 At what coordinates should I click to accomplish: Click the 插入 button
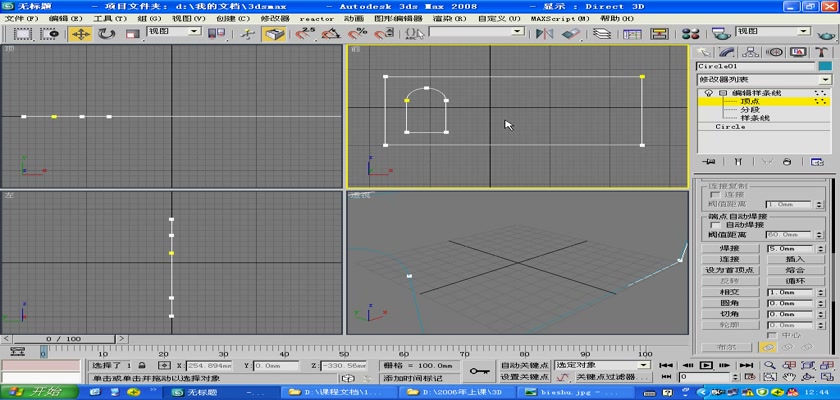[794, 259]
